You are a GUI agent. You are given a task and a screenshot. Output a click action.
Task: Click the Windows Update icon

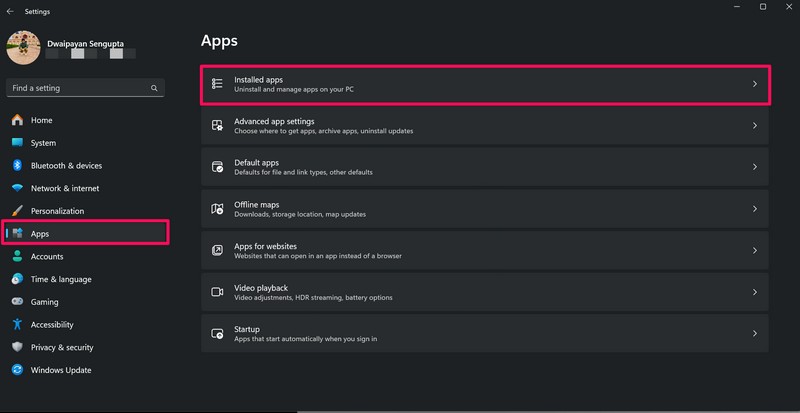[17, 370]
